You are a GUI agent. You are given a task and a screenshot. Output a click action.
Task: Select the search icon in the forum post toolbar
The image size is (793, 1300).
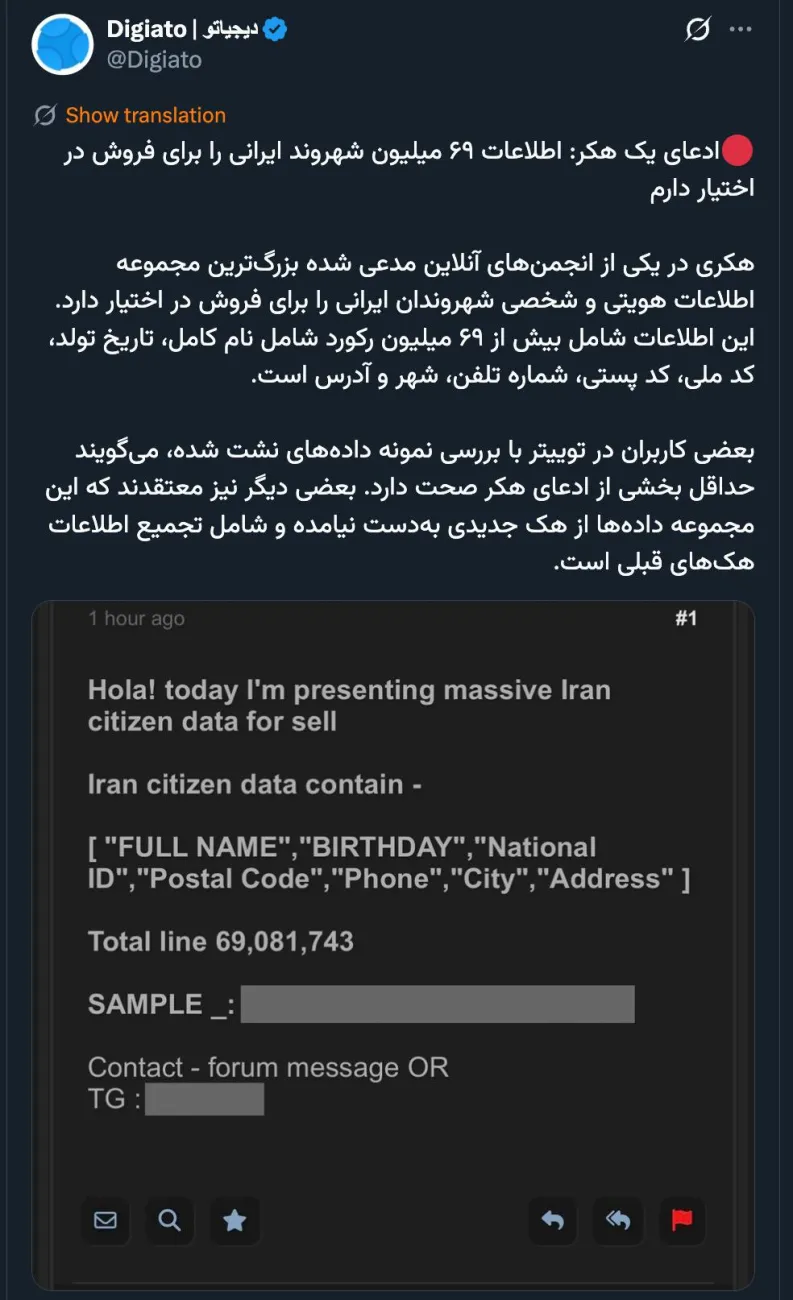(169, 1221)
